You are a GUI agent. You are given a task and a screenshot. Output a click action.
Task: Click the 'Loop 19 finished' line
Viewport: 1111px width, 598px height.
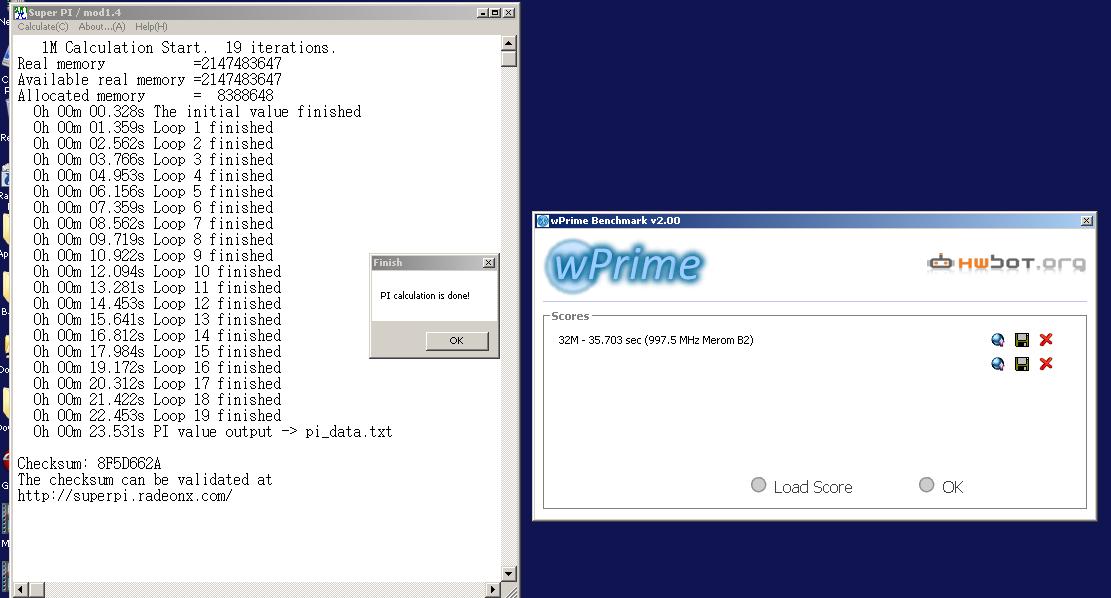coord(157,416)
